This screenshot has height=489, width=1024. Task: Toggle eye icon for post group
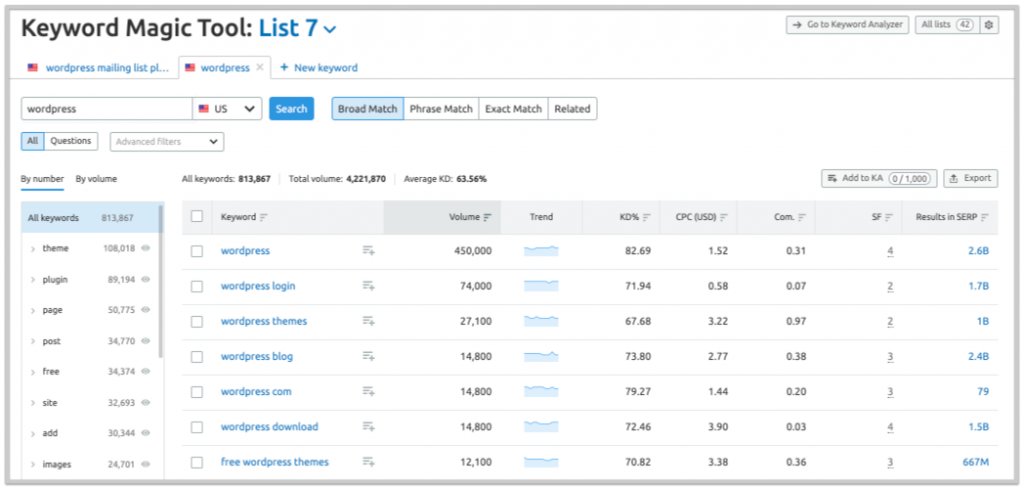(146, 341)
